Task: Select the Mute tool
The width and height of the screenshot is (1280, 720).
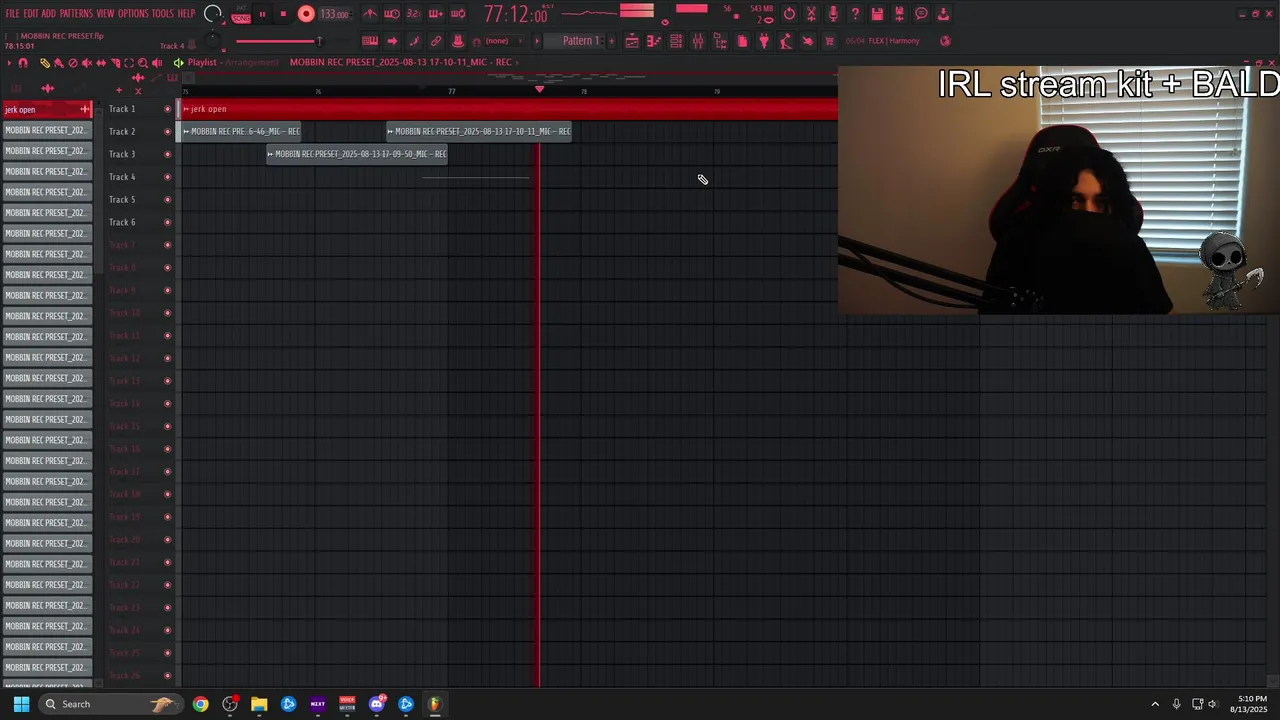Action: (x=87, y=63)
